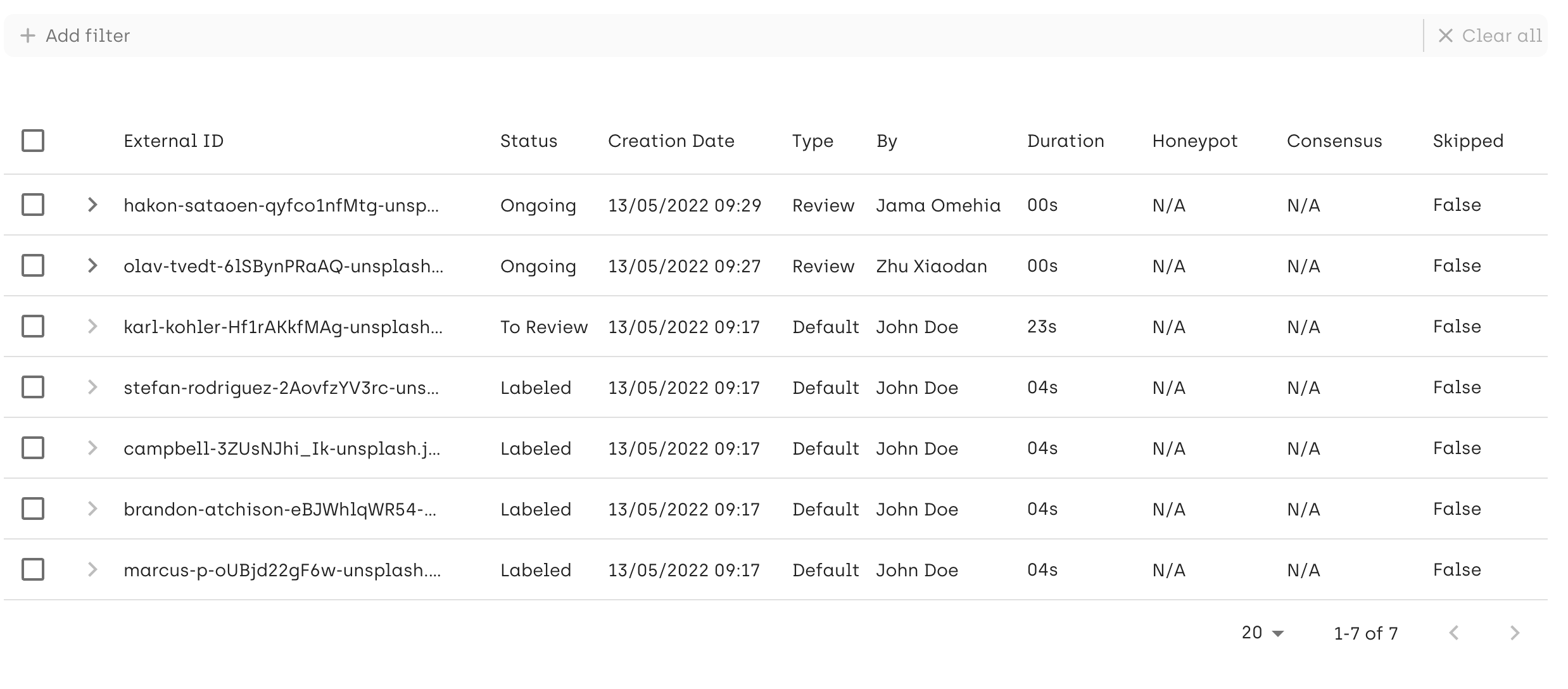Viewport: 1568px width, 689px height.
Task: Sort by the Creation Date column header
Action: 671,141
